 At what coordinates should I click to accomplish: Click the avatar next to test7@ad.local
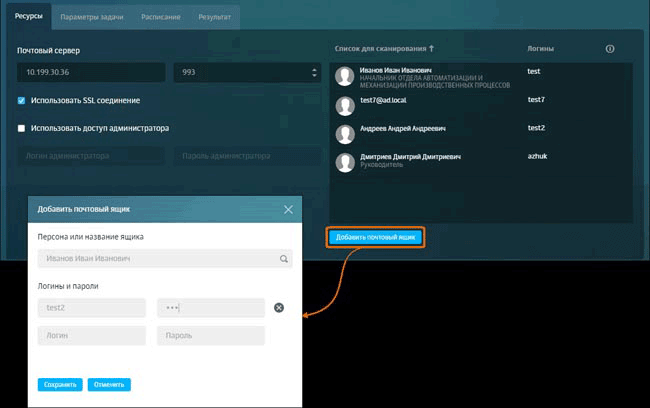(345, 106)
